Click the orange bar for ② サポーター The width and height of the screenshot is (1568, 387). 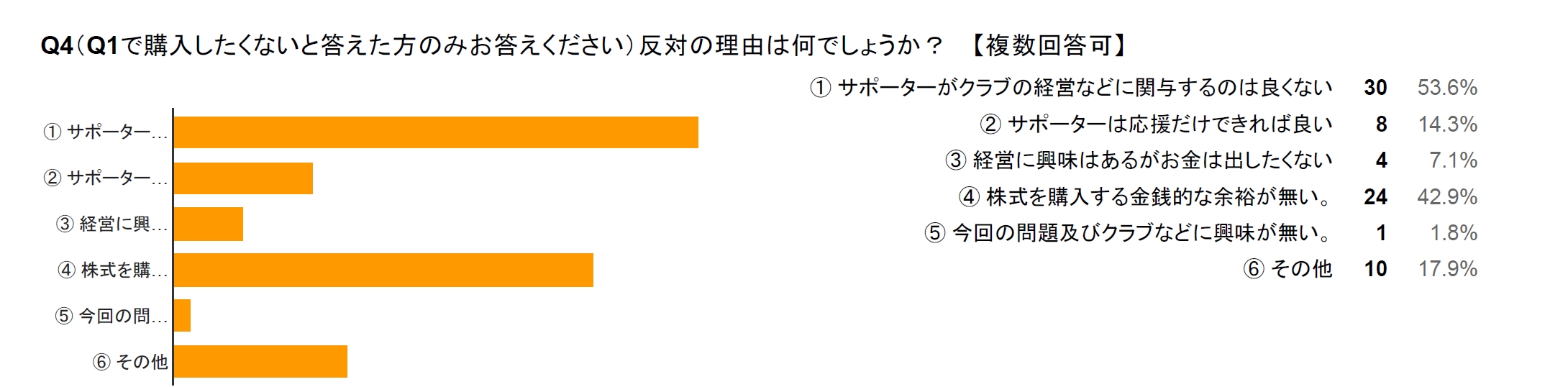(x=243, y=178)
